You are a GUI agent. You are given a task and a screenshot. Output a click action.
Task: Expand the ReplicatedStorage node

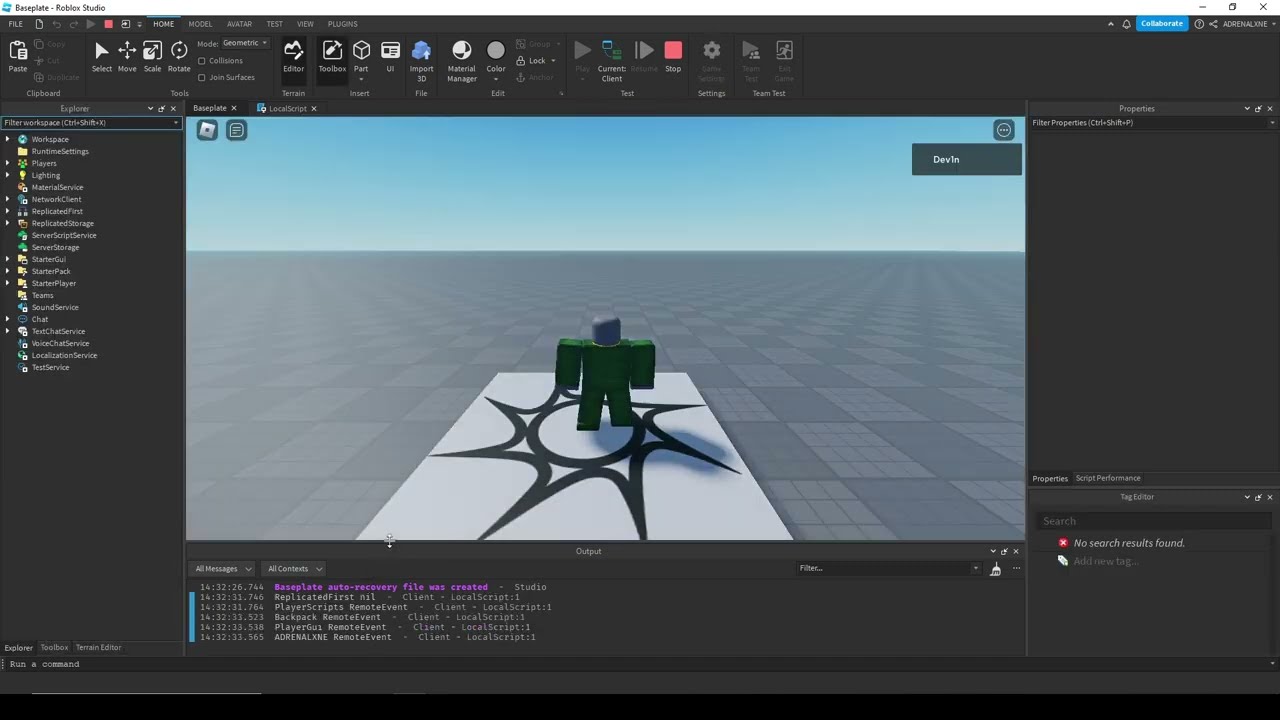8,223
